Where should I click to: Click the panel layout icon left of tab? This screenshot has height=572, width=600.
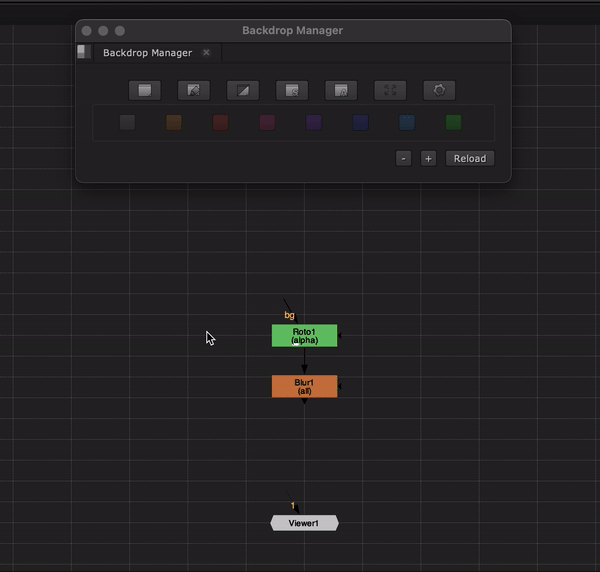83,52
